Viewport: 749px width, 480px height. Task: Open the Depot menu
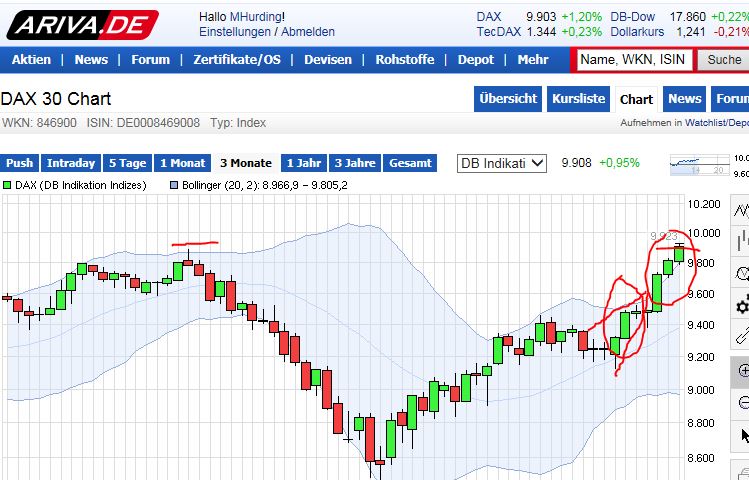tap(476, 60)
